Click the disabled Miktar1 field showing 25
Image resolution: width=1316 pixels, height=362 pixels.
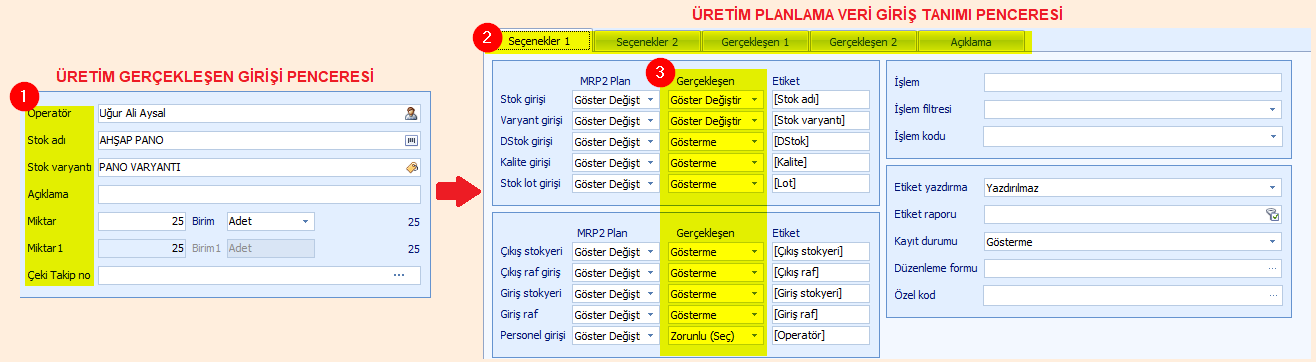[143, 248]
